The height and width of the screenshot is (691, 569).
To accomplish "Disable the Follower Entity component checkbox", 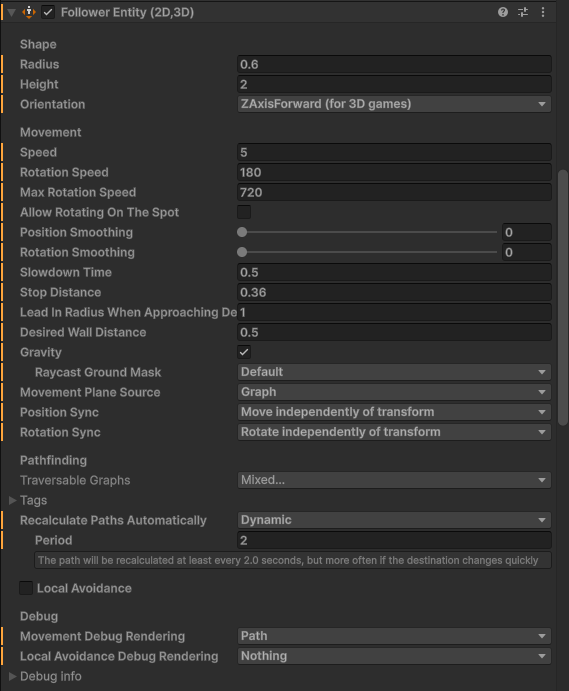I will (48, 12).
